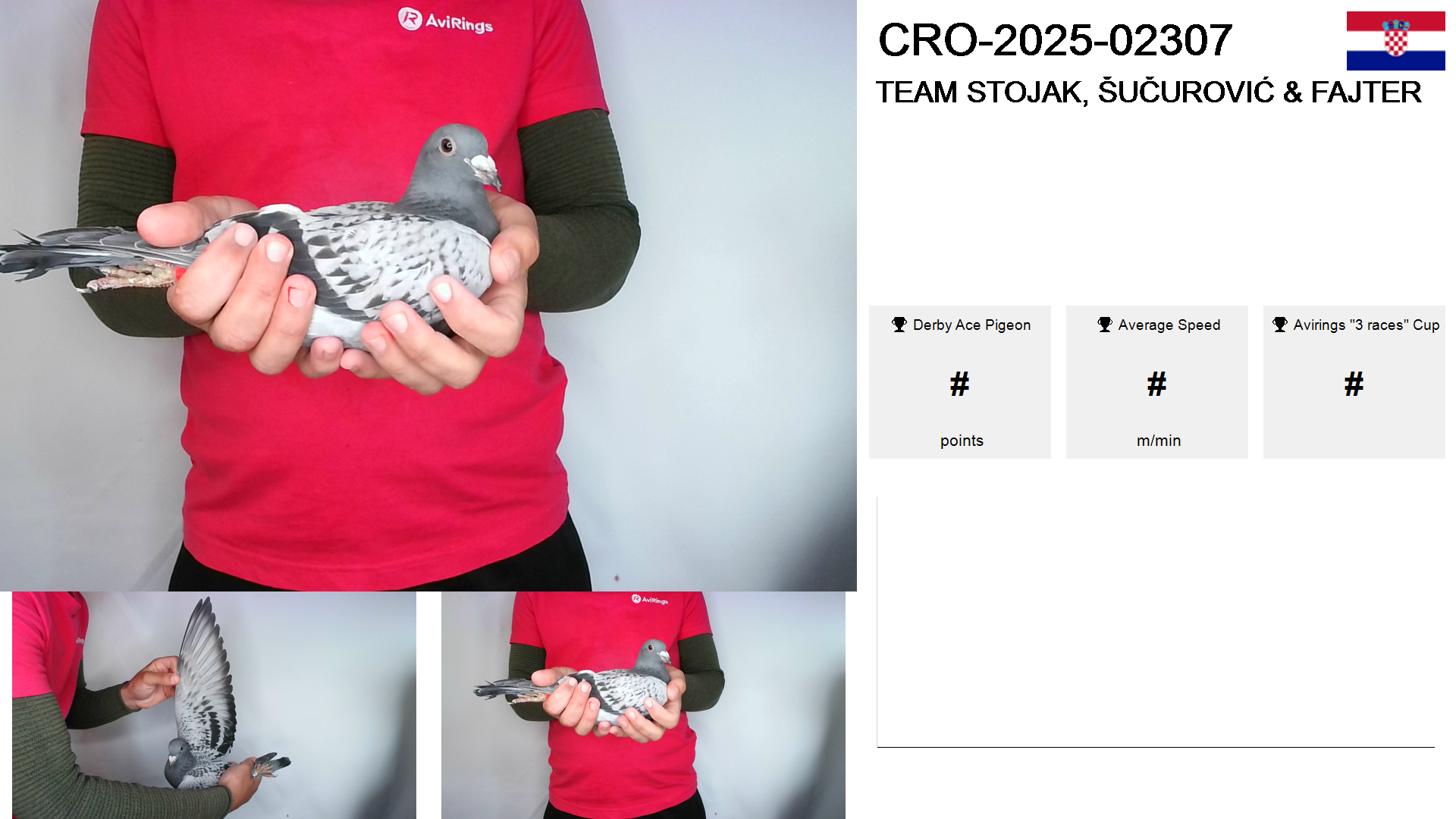Click the AviRings logo on the shirt
1456x819 pixels.
click(x=446, y=20)
